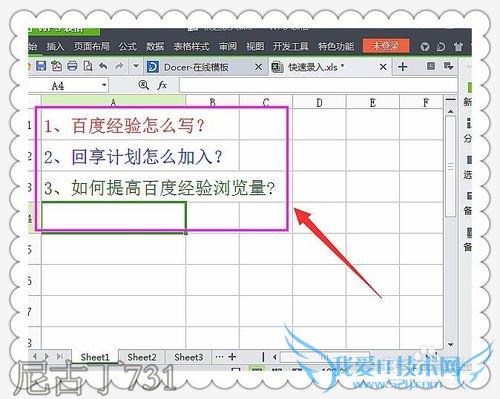
Task: Open the Name Box dropdown arrow
Action: point(104,85)
